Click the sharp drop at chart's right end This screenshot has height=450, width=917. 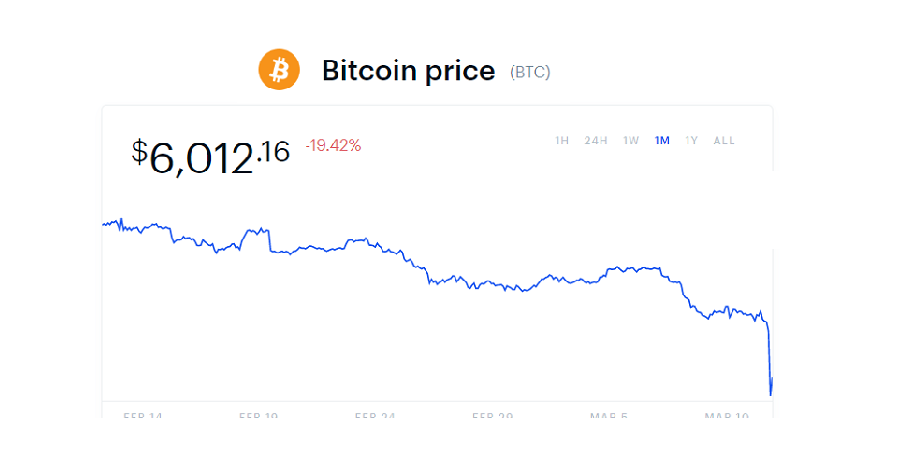(x=768, y=350)
